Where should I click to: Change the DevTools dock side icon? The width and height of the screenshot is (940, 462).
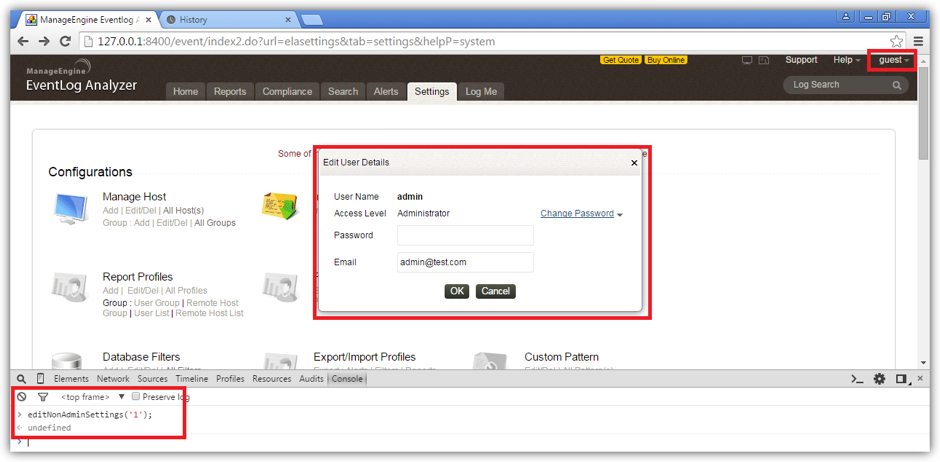point(902,379)
